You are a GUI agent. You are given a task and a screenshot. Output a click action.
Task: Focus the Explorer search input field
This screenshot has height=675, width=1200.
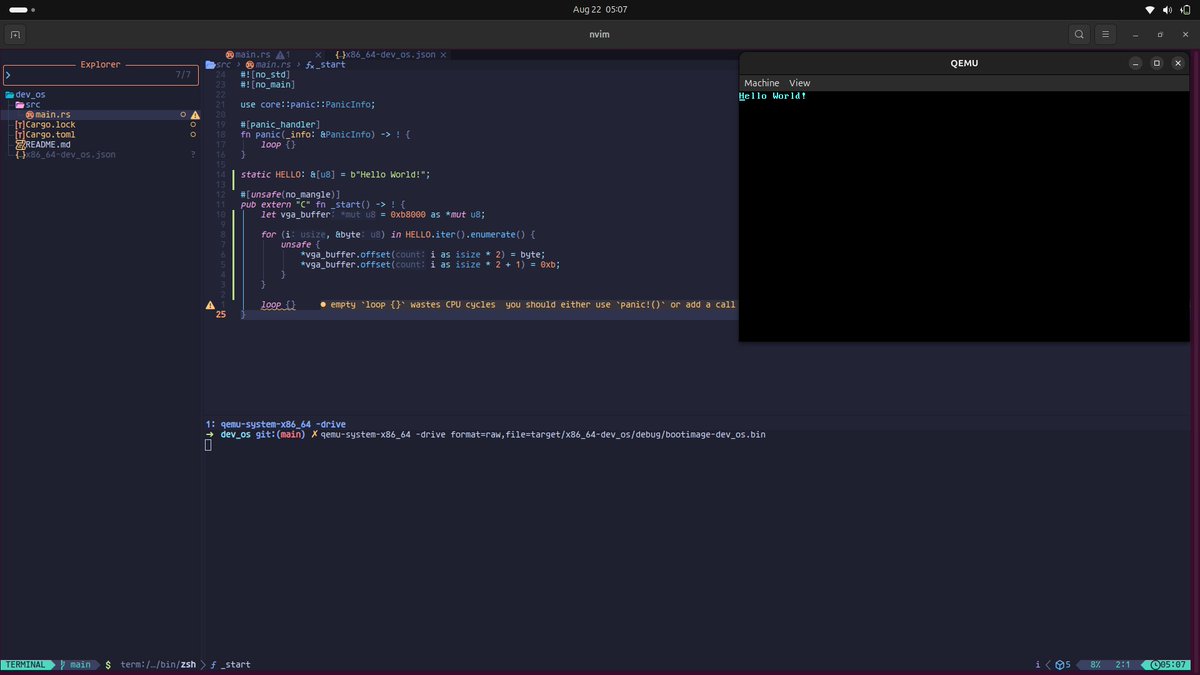point(100,75)
